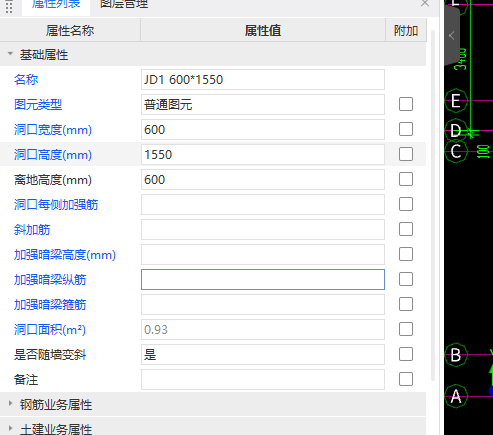This screenshot has height=435, width=493.
Task: Click the 名称 property label
Action: [x=26, y=80]
